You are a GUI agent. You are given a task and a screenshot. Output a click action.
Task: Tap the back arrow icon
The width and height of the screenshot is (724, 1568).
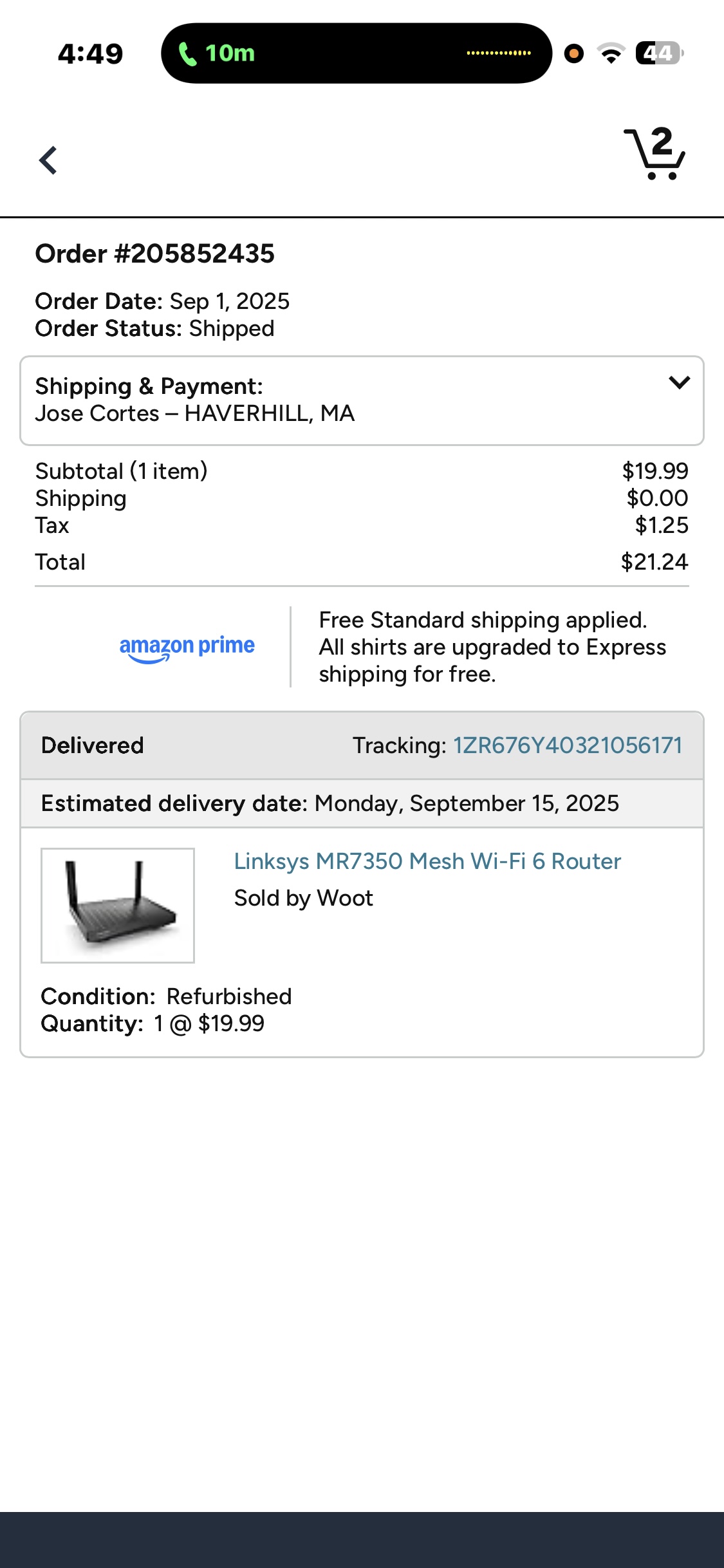(48, 160)
